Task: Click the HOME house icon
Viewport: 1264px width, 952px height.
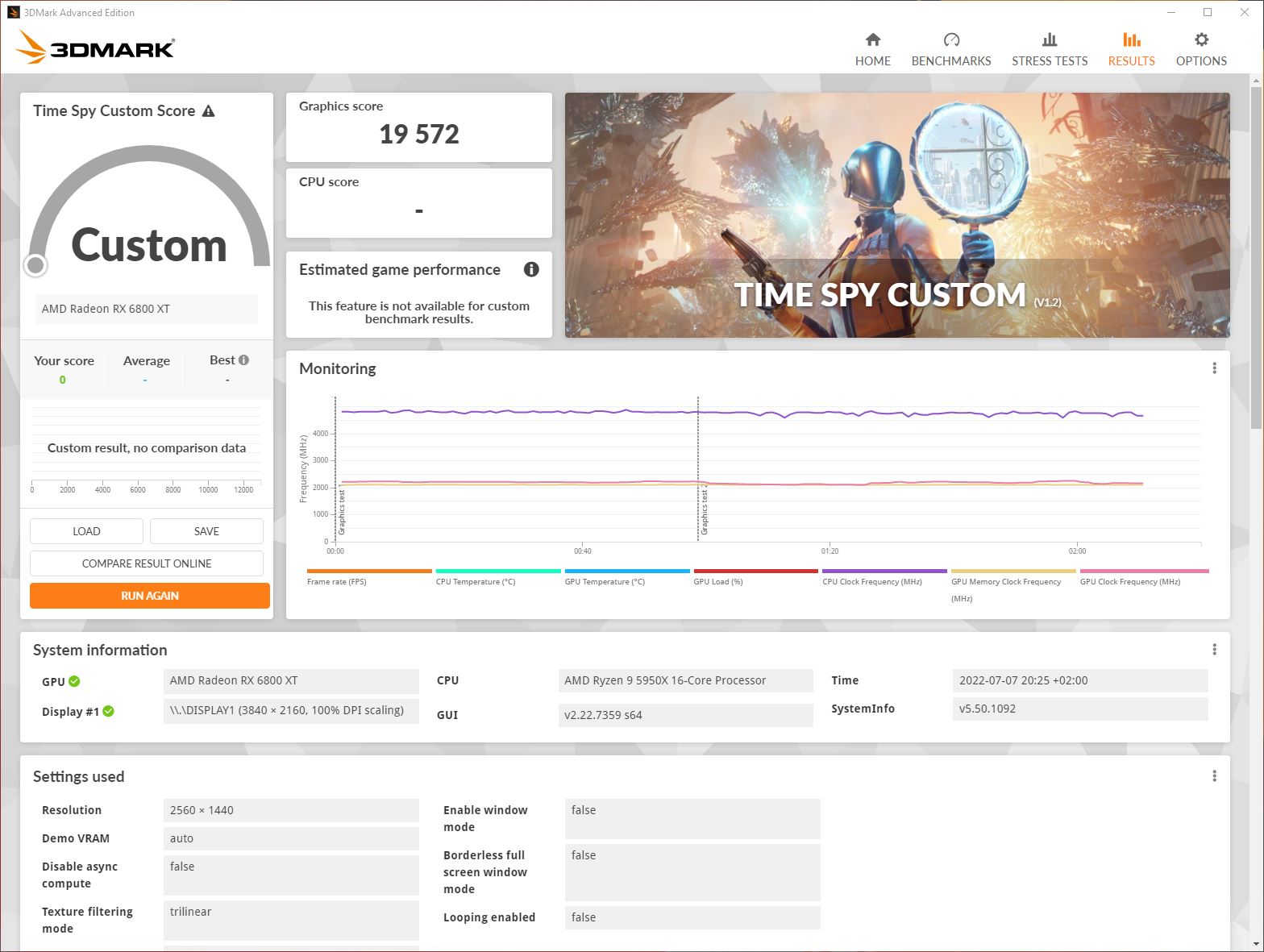Action: [x=873, y=39]
